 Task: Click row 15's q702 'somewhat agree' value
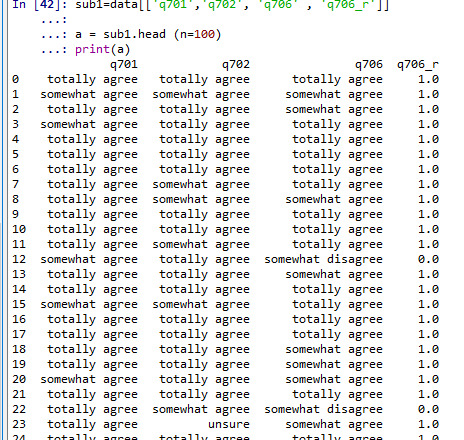click(201, 305)
